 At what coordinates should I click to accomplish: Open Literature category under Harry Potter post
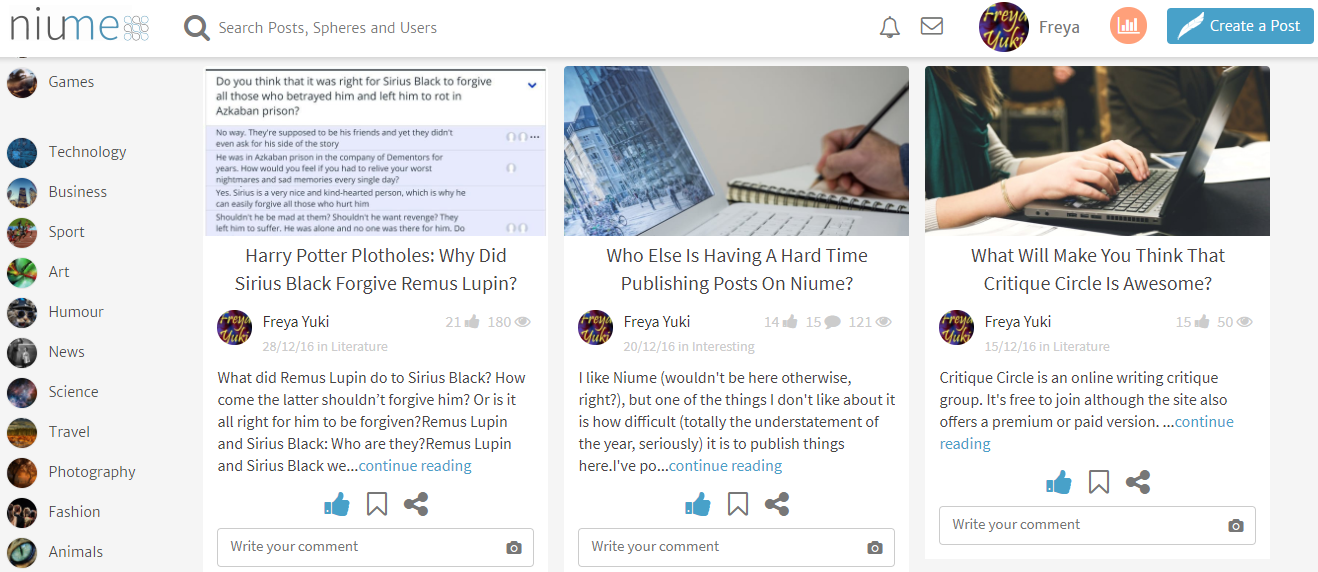tap(359, 347)
